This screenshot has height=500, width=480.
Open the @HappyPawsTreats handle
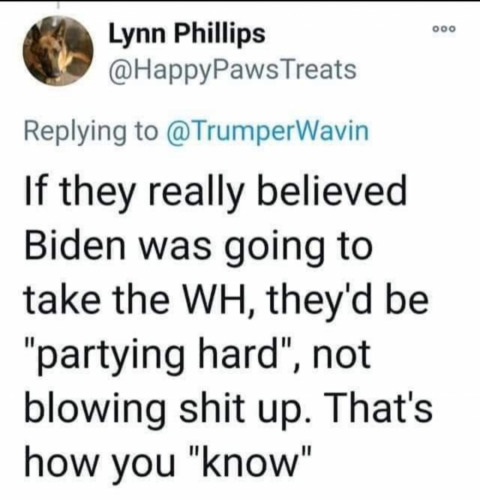click(233, 70)
